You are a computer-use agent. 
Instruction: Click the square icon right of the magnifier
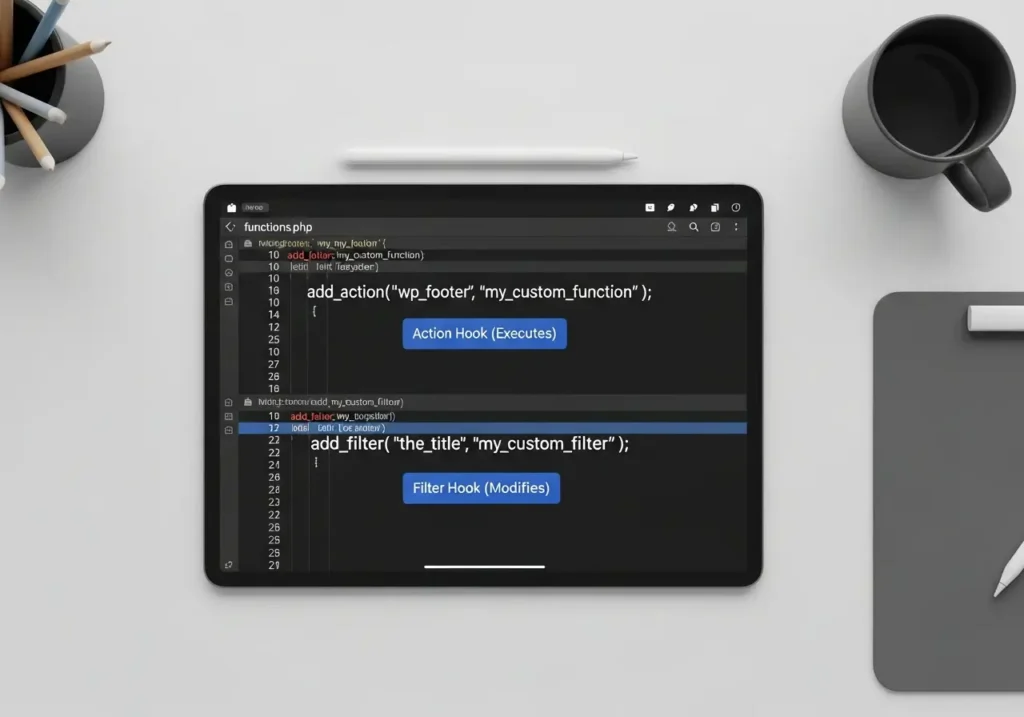(715, 227)
